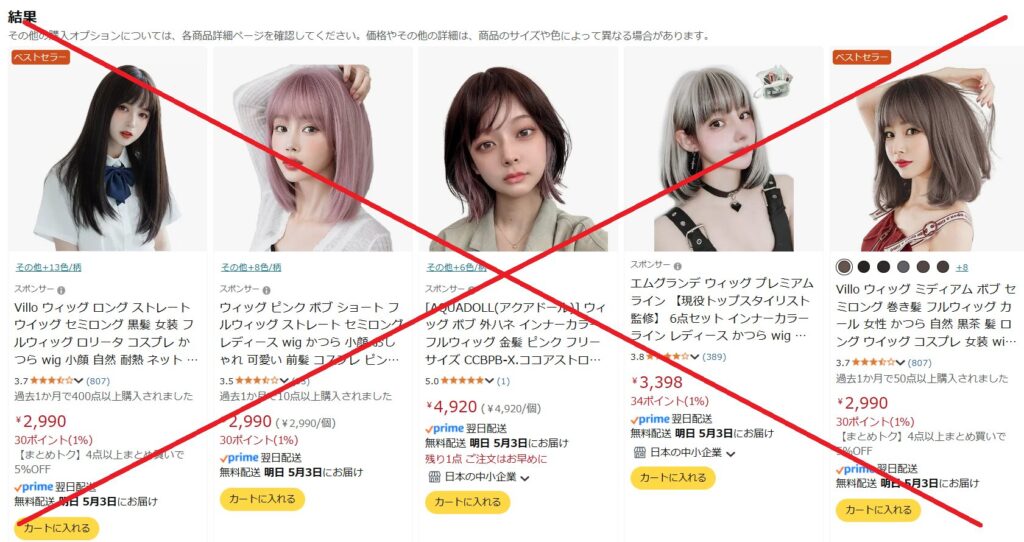Expand rating chevron on AQUADOLL wig
The width and height of the screenshot is (1024, 542).
[x=489, y=381]
